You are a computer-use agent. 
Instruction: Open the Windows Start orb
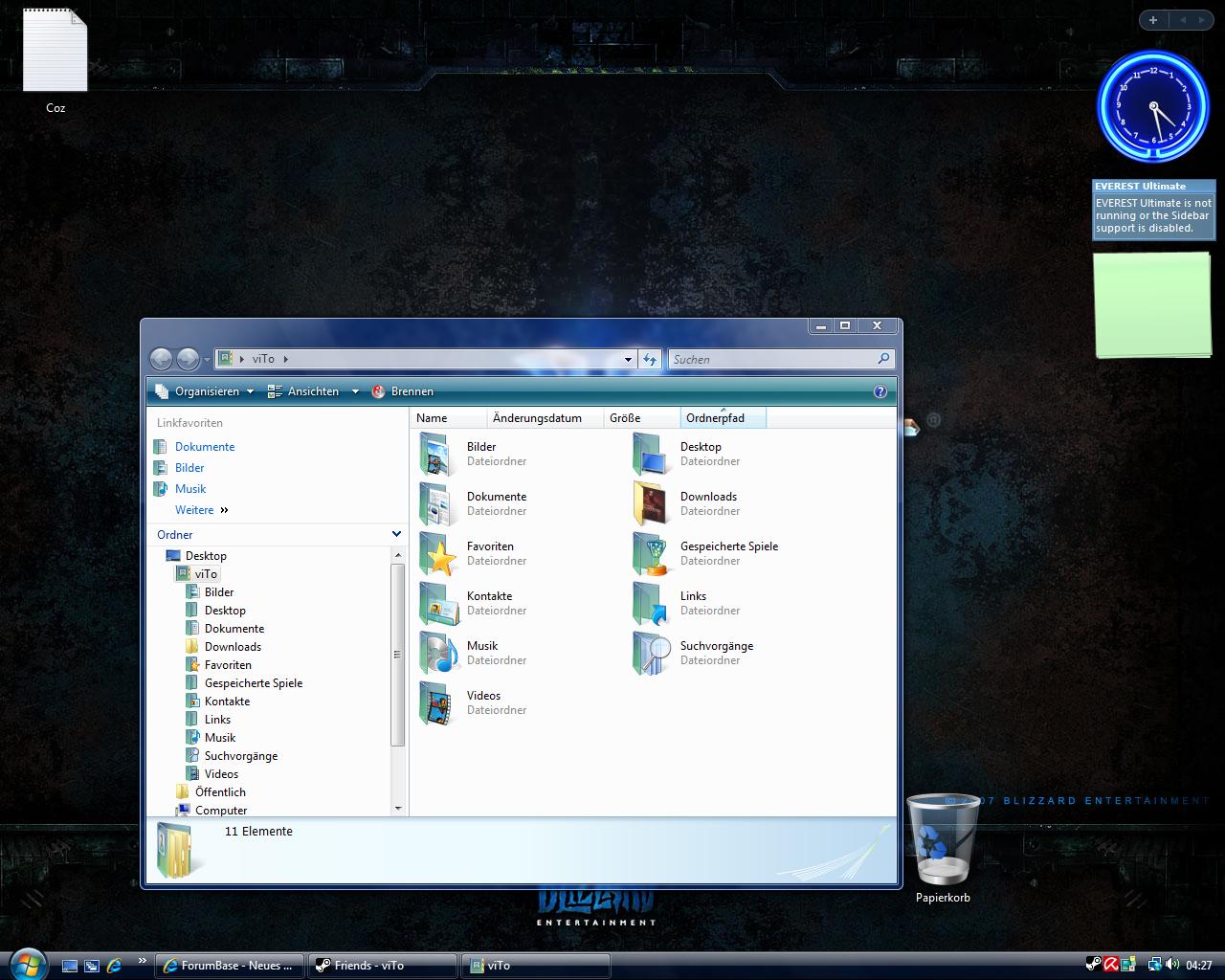click(27, 964)
